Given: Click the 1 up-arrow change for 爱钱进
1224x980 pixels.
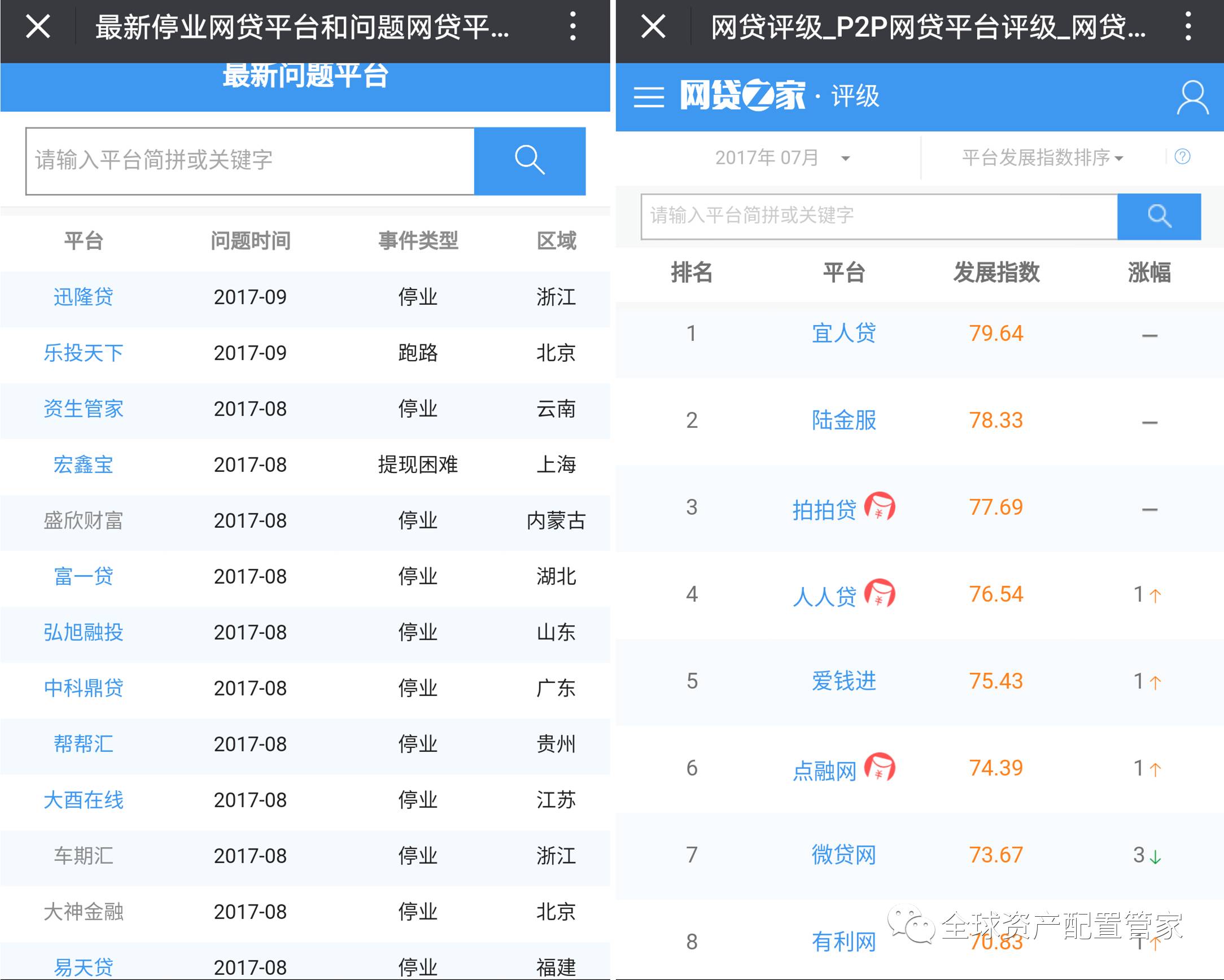Looking at the screenshot, I should pos(1147,681).
